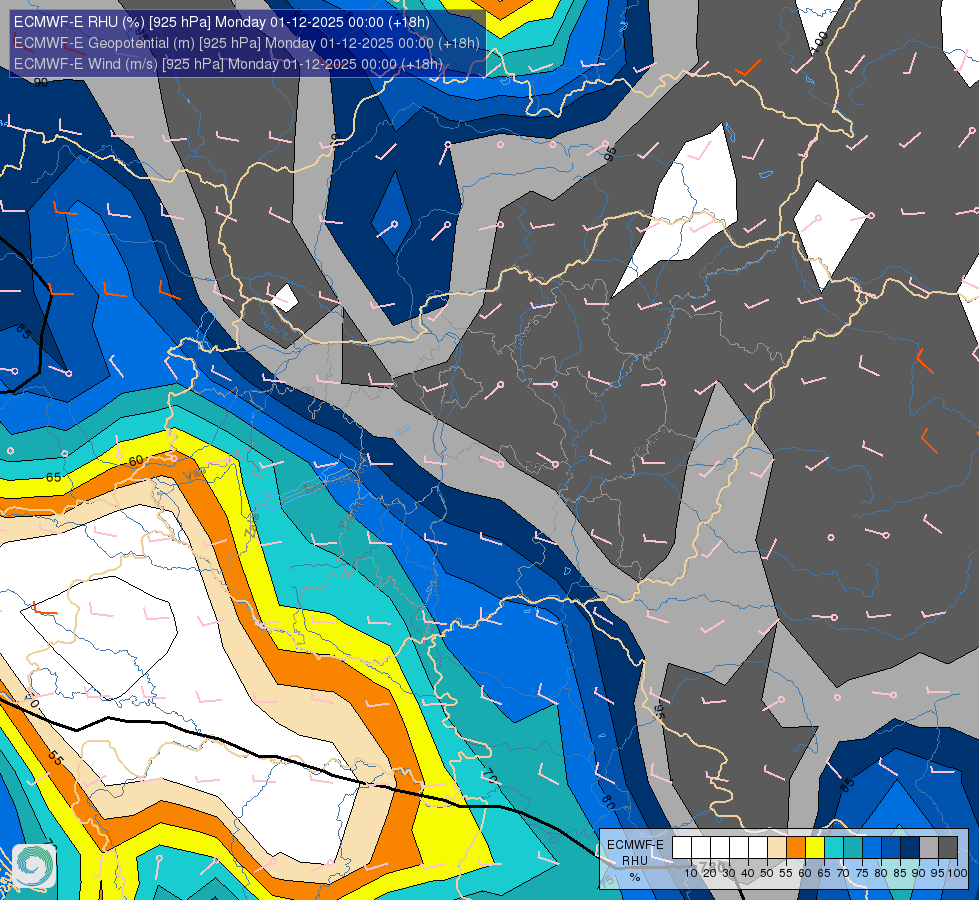Pick the orange 55–60% legend swatch
The width and height of the screenshot is (979, 900).
pos(796,848)
